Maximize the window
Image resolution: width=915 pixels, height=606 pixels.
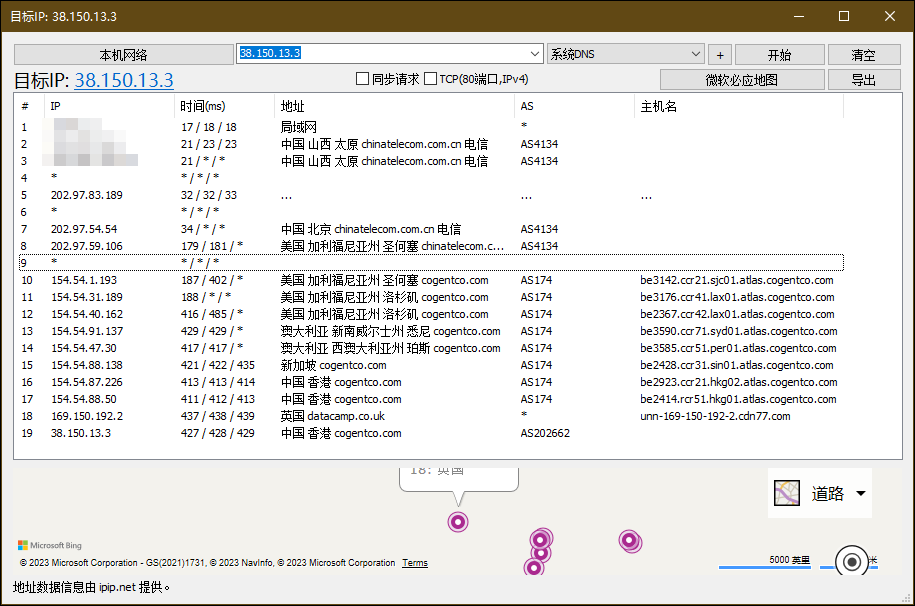click(844, 16)
